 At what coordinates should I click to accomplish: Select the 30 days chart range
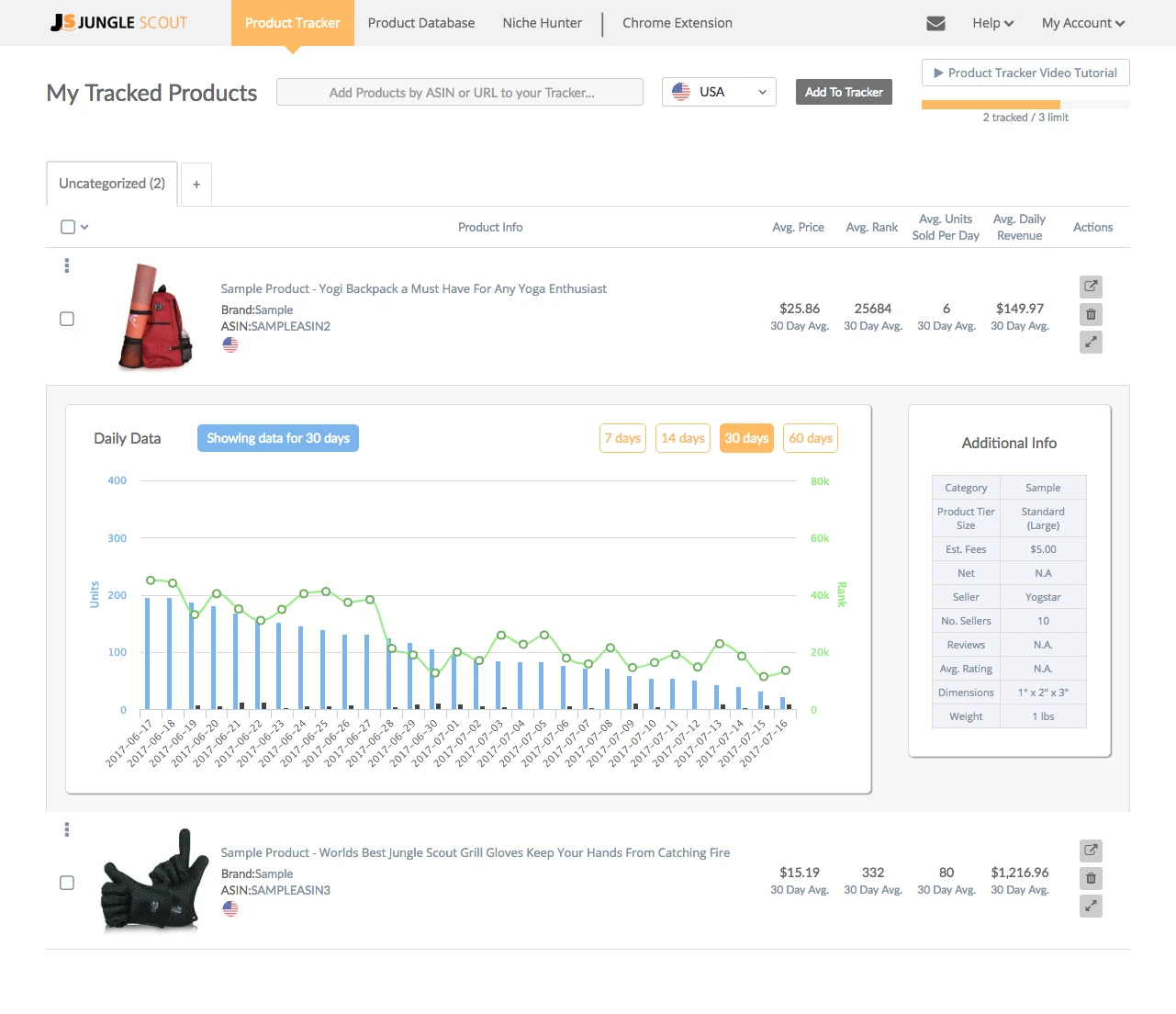click(x=746, y=438)
